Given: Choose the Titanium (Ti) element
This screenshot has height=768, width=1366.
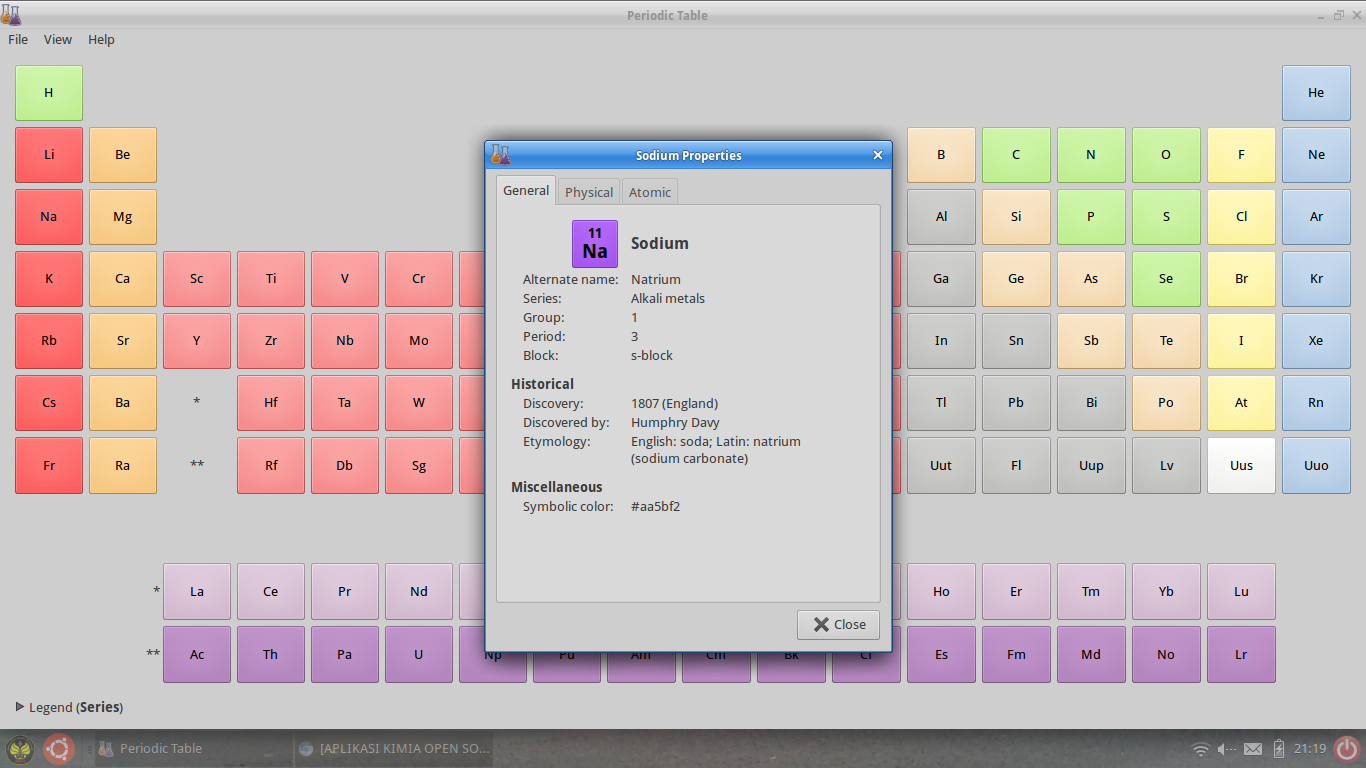Looking at the screenshot, I should (271, 279).
